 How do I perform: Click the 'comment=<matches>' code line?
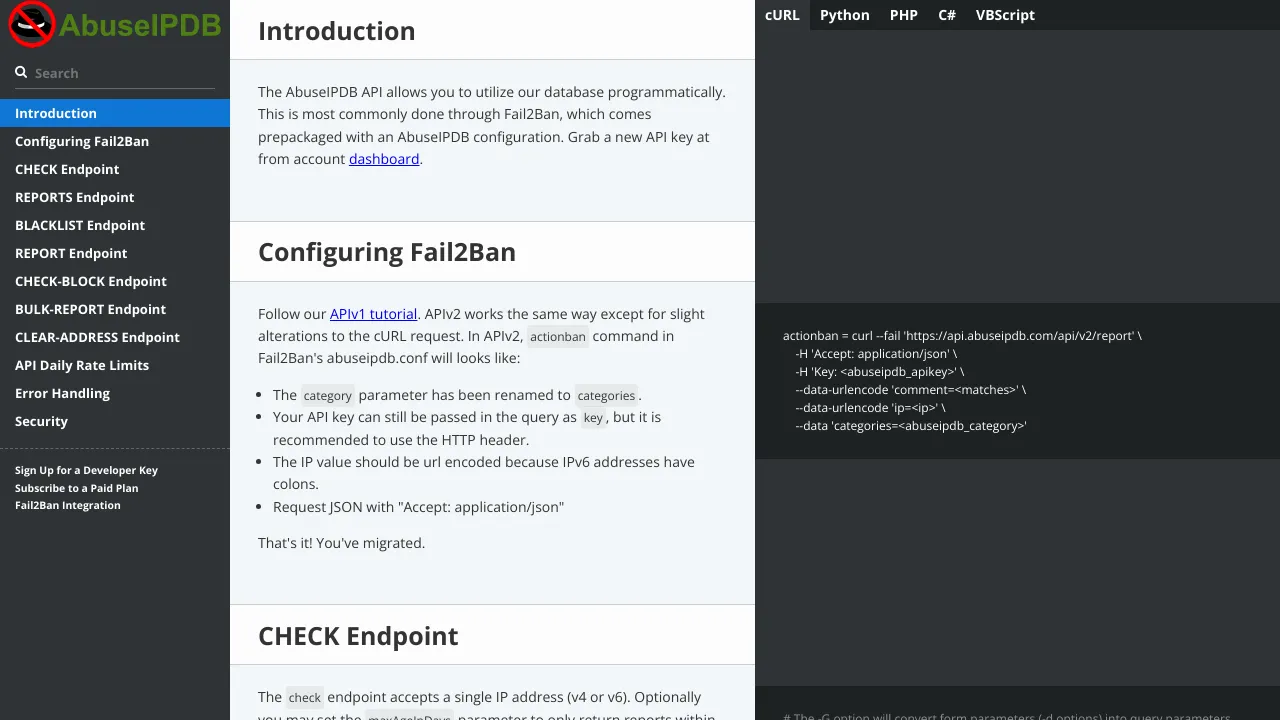pos(911,390)
